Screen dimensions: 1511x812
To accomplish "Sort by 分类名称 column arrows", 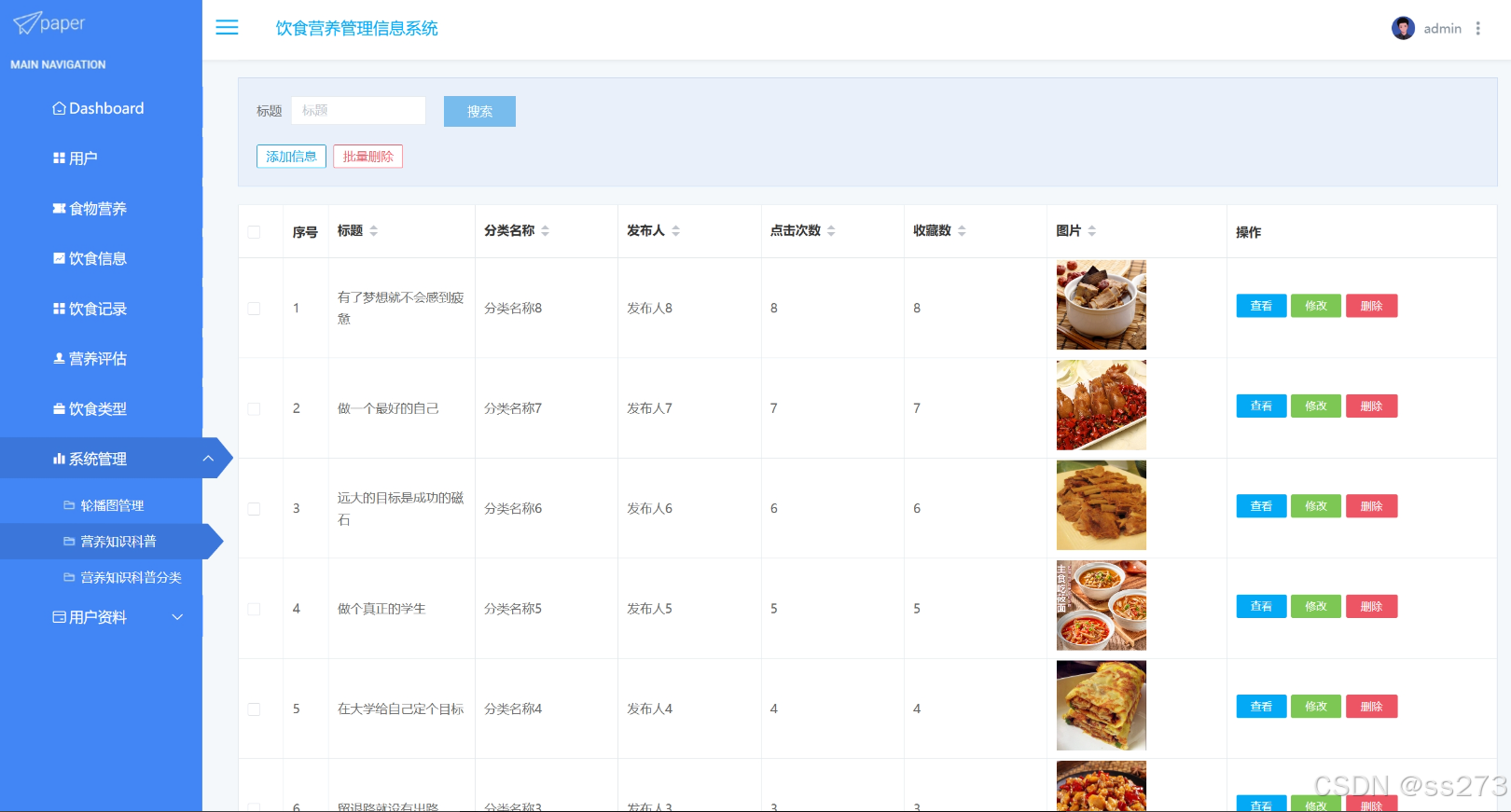I will tap(545, 230).
